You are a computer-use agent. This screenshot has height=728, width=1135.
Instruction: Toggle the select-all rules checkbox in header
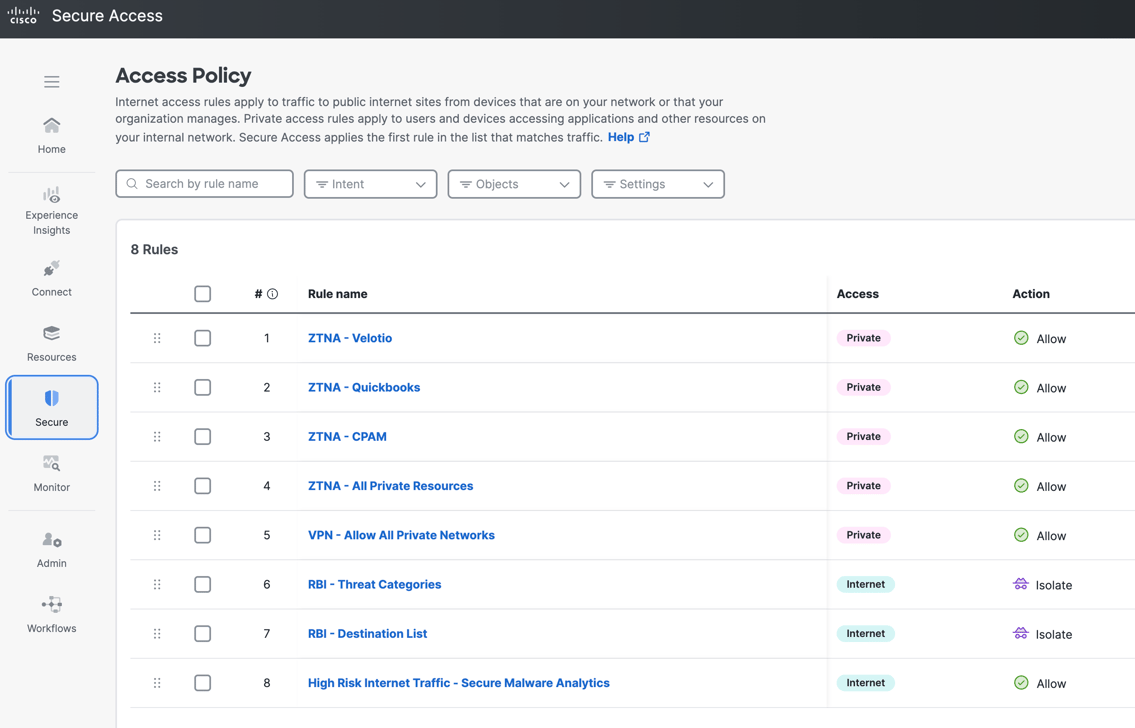coord(203,294)
